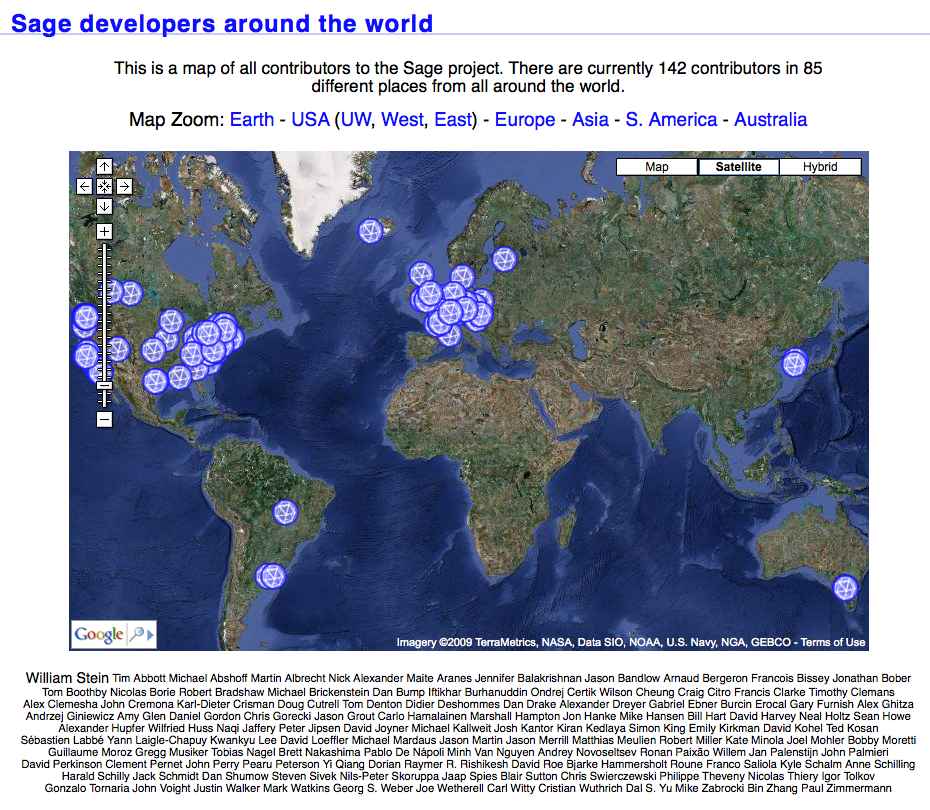Screen dimensions: 930x810
Task: Select the Satellite map view
Action: click(738, 167)
